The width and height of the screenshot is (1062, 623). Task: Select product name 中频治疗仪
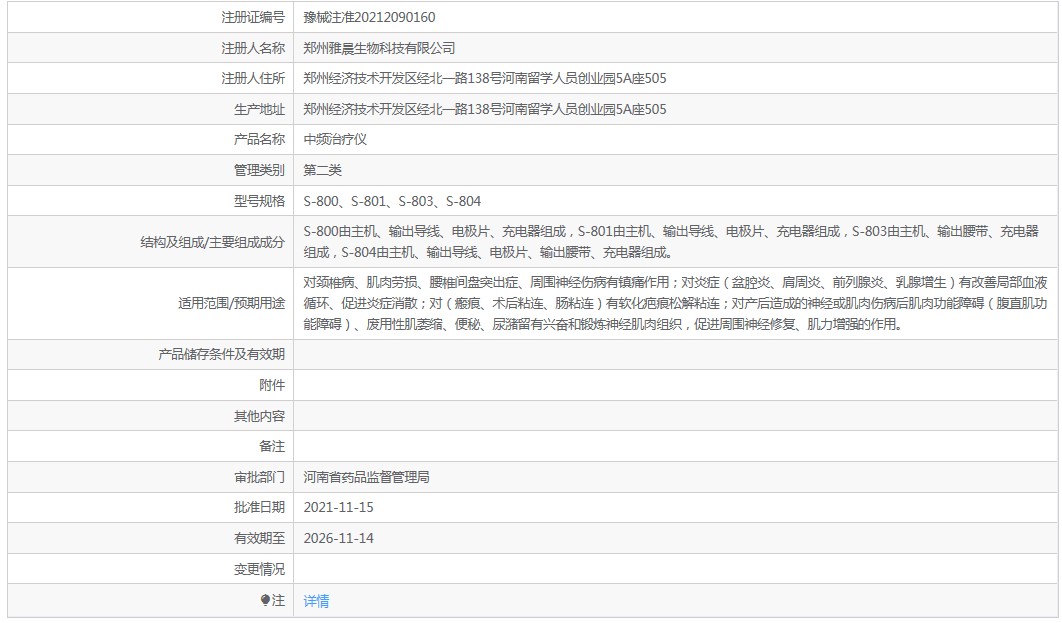coord(335,139)
